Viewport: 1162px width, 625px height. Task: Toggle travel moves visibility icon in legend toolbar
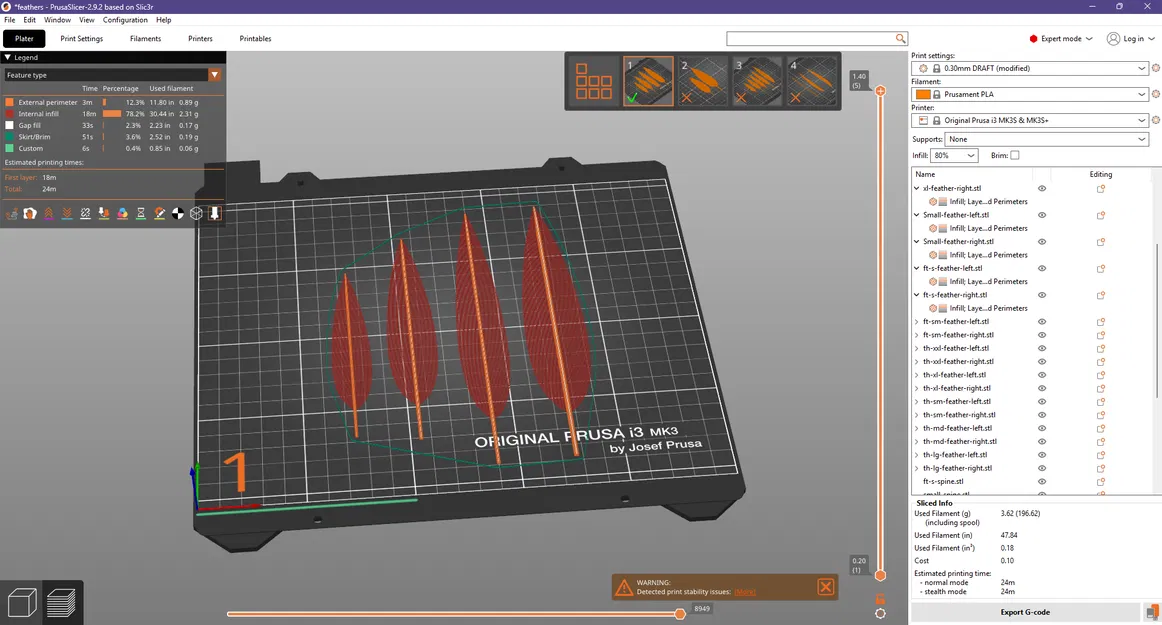click(12, 214)
